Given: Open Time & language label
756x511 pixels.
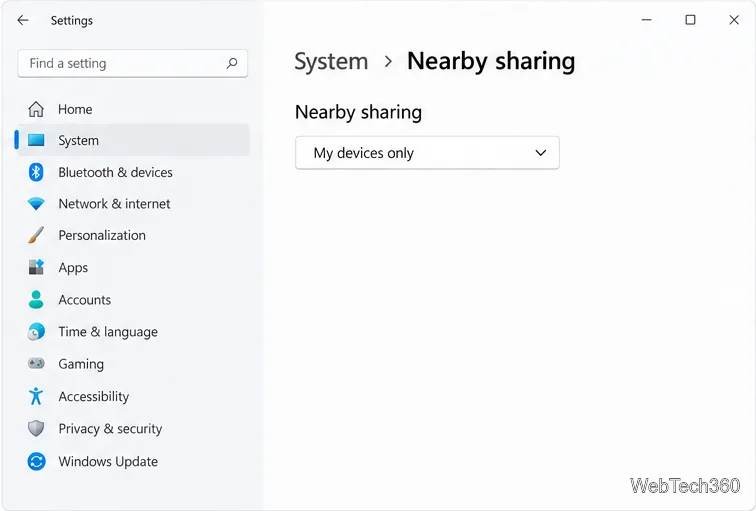Looking at the screenshot, I should point(108,332).
